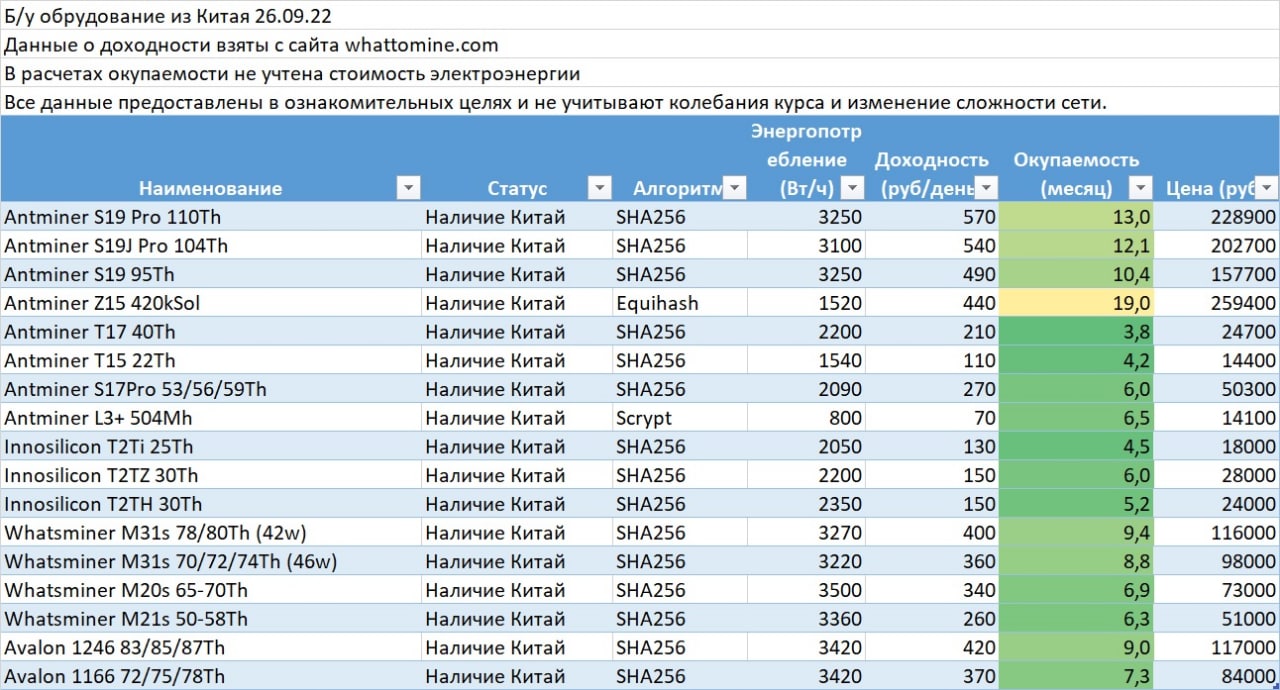Select cell 'Whatsminer M31s 70/72/74Th (46w)'
The height and width of the screenshot is (690, 1280).
pos(210,561)
